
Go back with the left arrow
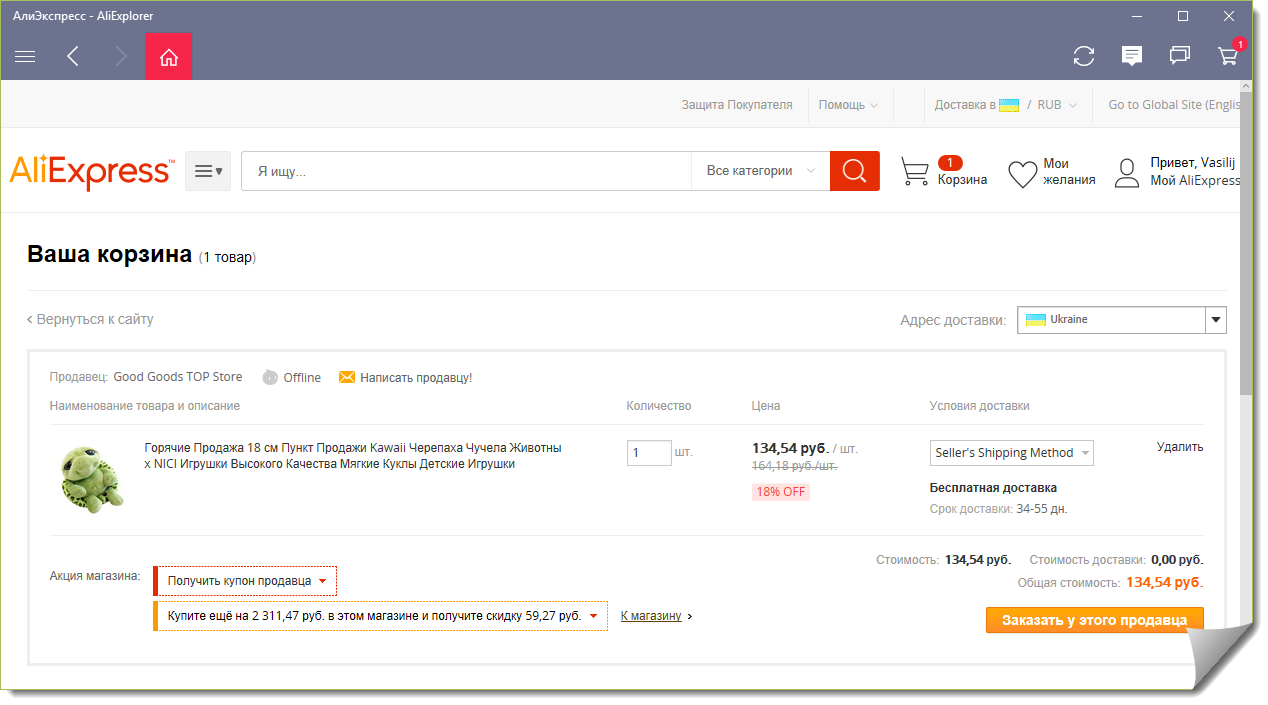coord(73,57)
